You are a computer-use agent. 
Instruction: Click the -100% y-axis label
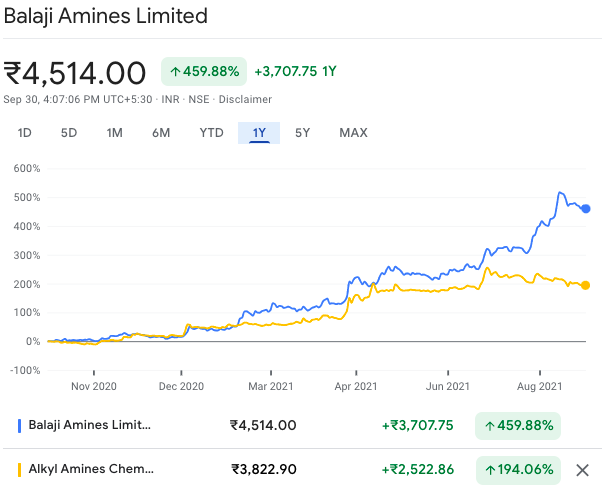25,370
